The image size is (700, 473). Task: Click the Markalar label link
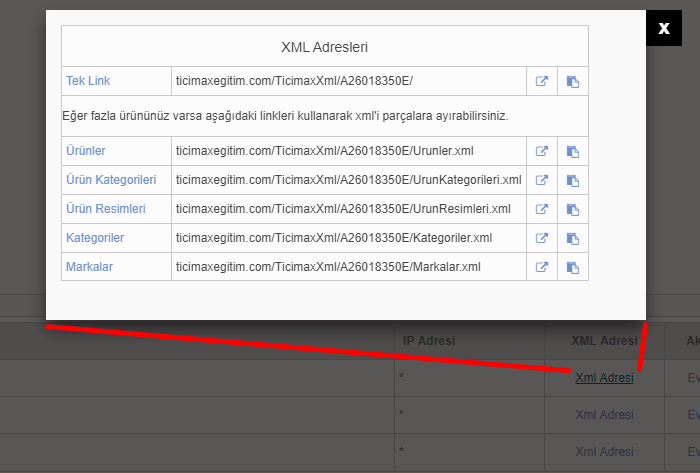[89, 267]
